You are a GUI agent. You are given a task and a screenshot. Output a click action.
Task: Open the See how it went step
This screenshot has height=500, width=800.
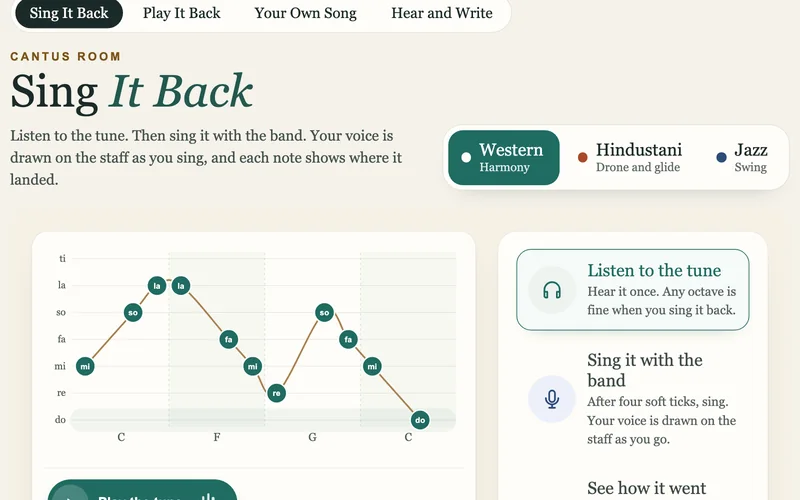(x=646, y=488)
